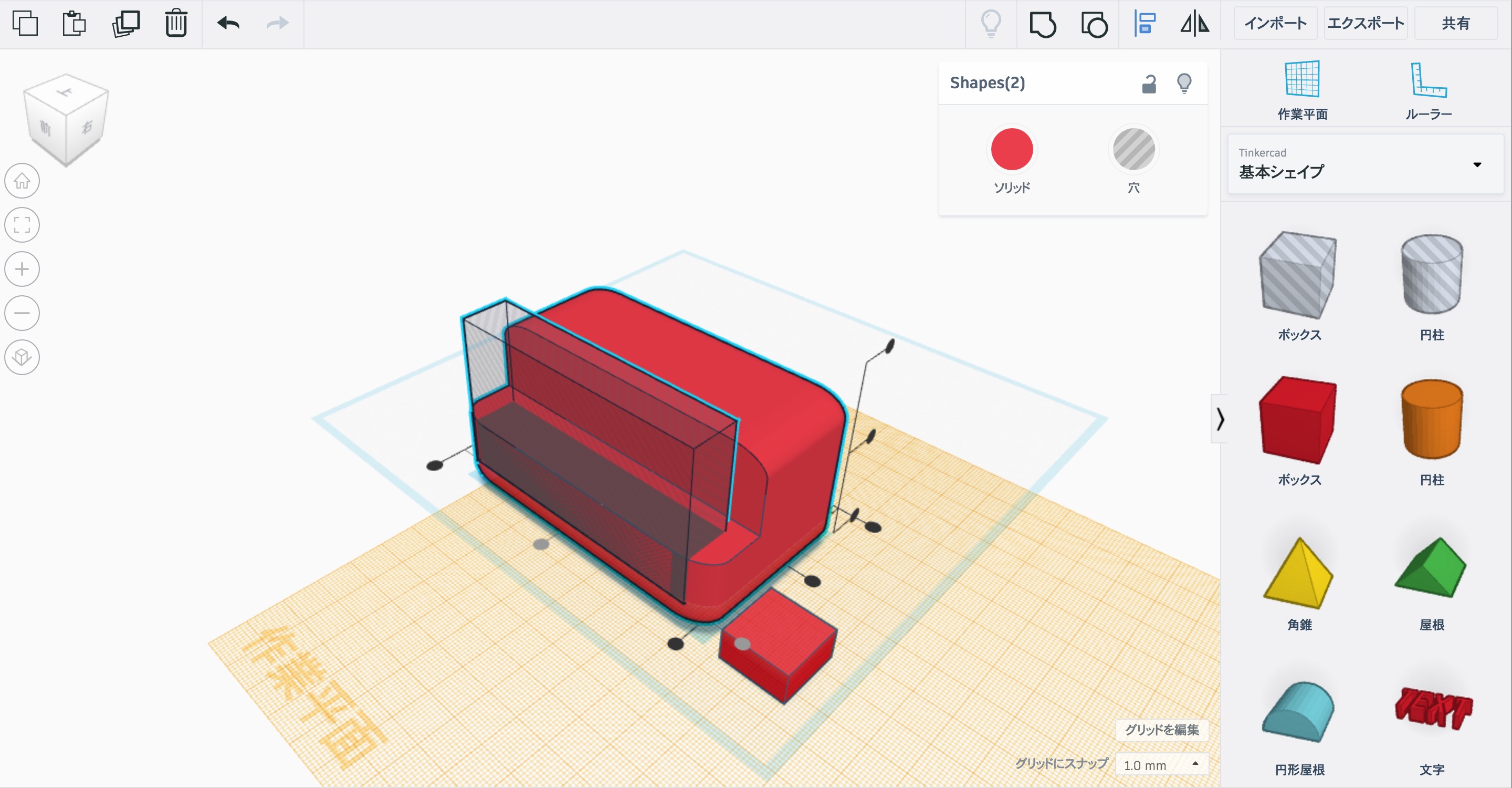
Task: Toggle lock editing in Shapes panel
Action: [1149, 84]
